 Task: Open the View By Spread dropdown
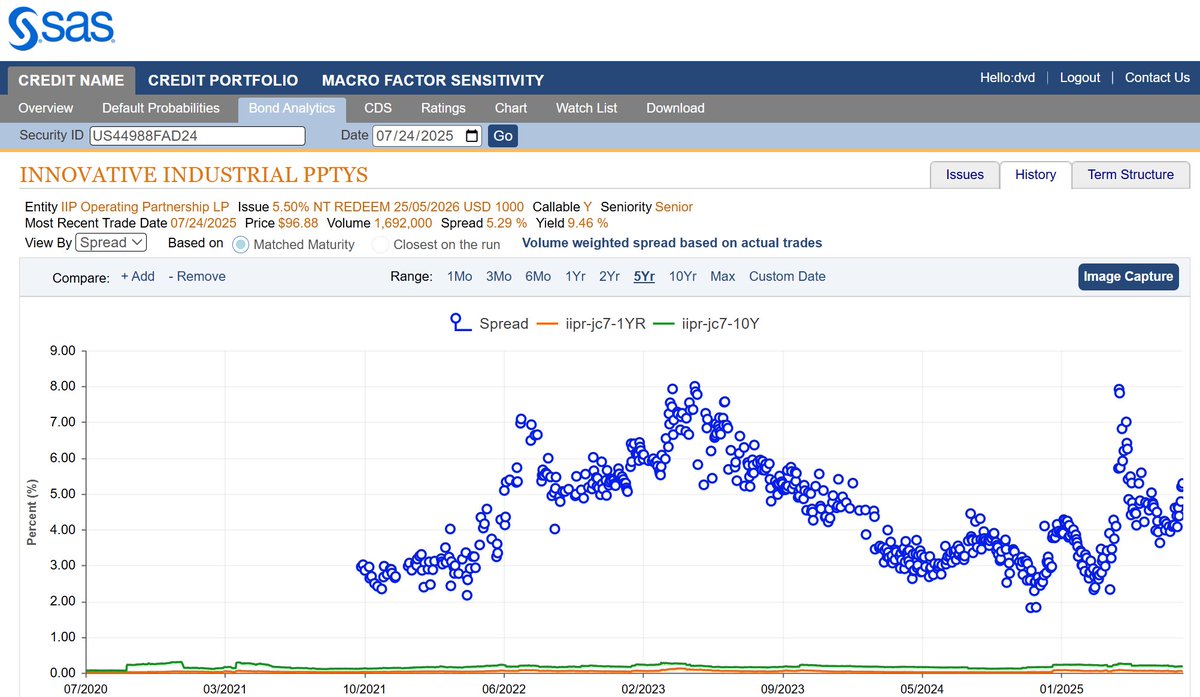tap(111, 242)
